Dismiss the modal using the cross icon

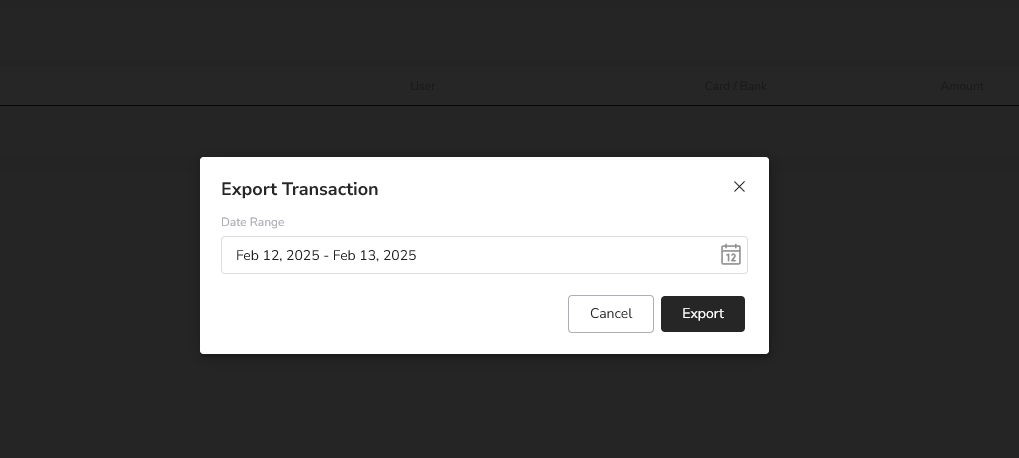pos(739,186)
